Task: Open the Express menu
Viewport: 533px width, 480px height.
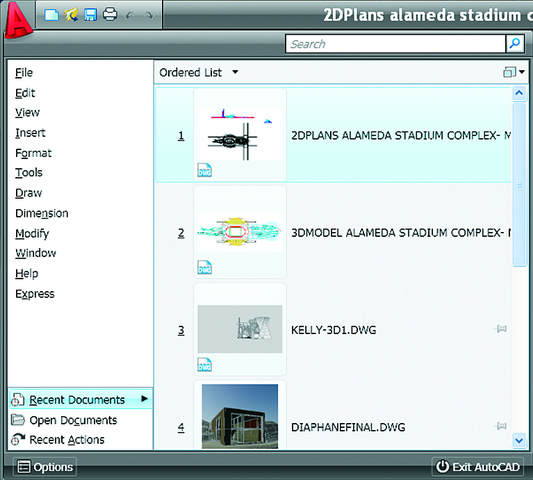Action: [x=35, y=294]
